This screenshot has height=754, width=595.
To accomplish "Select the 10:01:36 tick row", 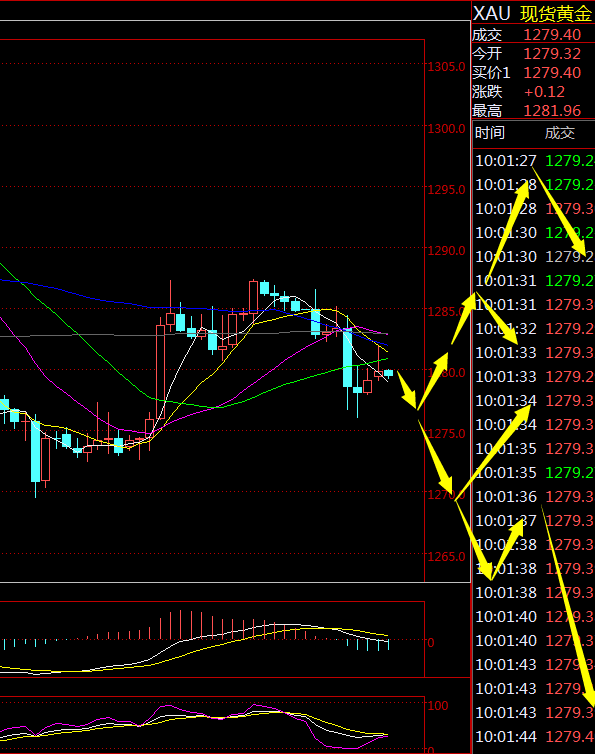I will pos(534,496).
